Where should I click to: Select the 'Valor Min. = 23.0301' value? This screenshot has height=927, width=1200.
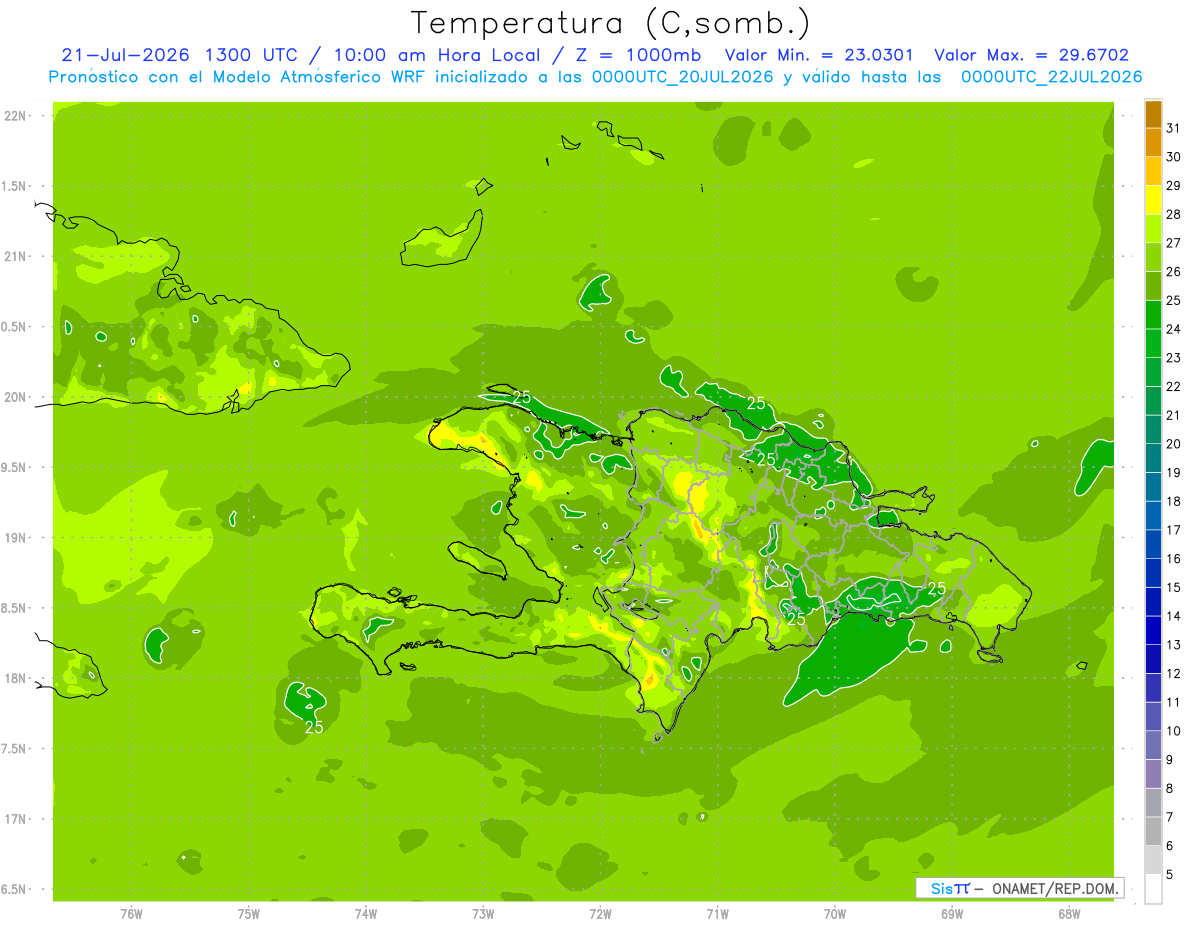tap(819, 55)
